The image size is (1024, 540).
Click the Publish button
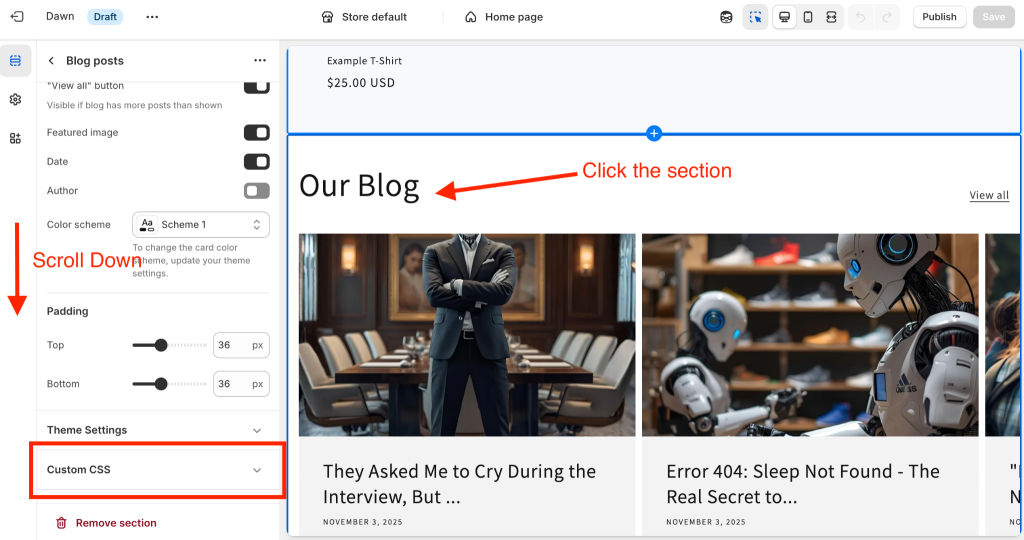[939, 17]
